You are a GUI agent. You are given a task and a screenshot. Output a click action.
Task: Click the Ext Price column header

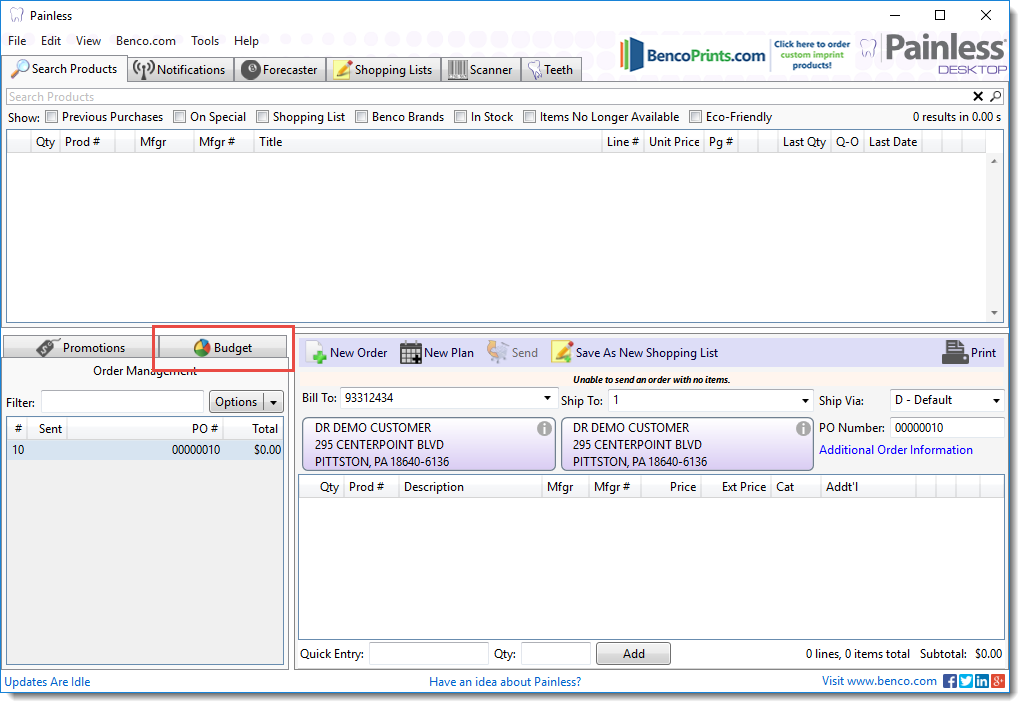(x=735, y=487)
